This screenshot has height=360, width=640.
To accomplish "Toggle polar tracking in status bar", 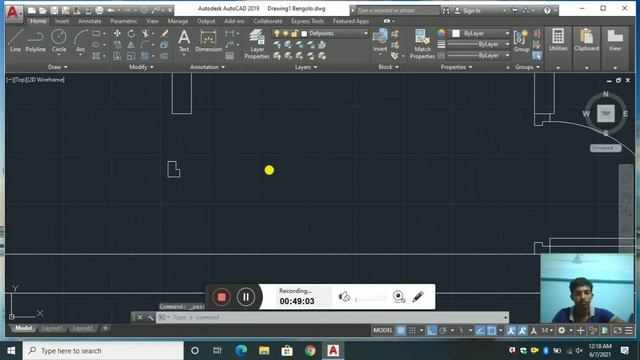I will click(443, 330).
